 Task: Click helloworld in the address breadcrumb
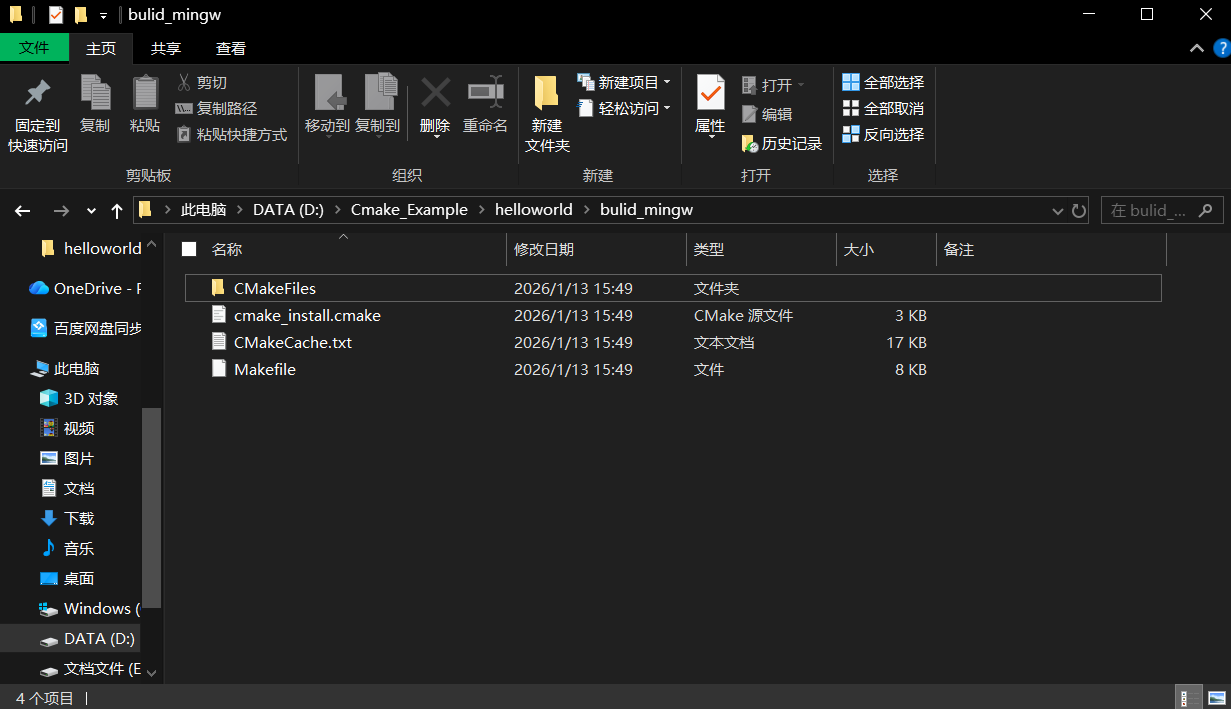pyautogui.click(x=533, y=210)
